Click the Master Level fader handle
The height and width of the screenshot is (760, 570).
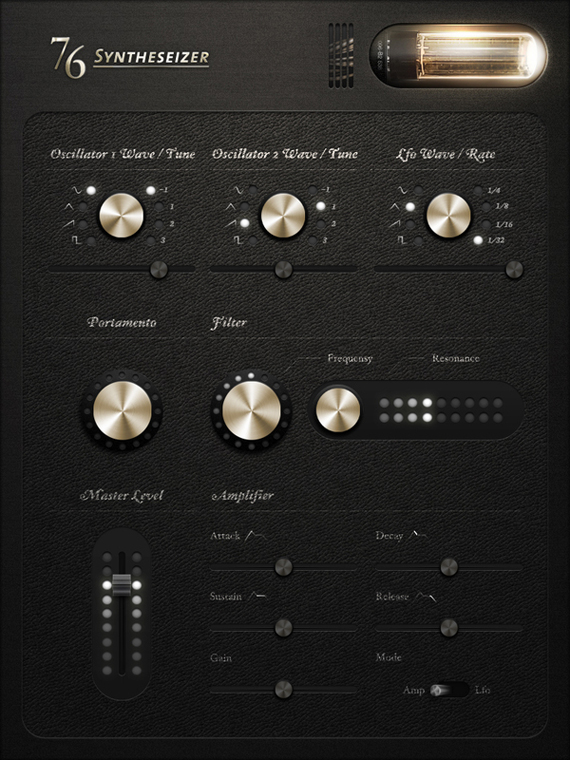[122, 585]
